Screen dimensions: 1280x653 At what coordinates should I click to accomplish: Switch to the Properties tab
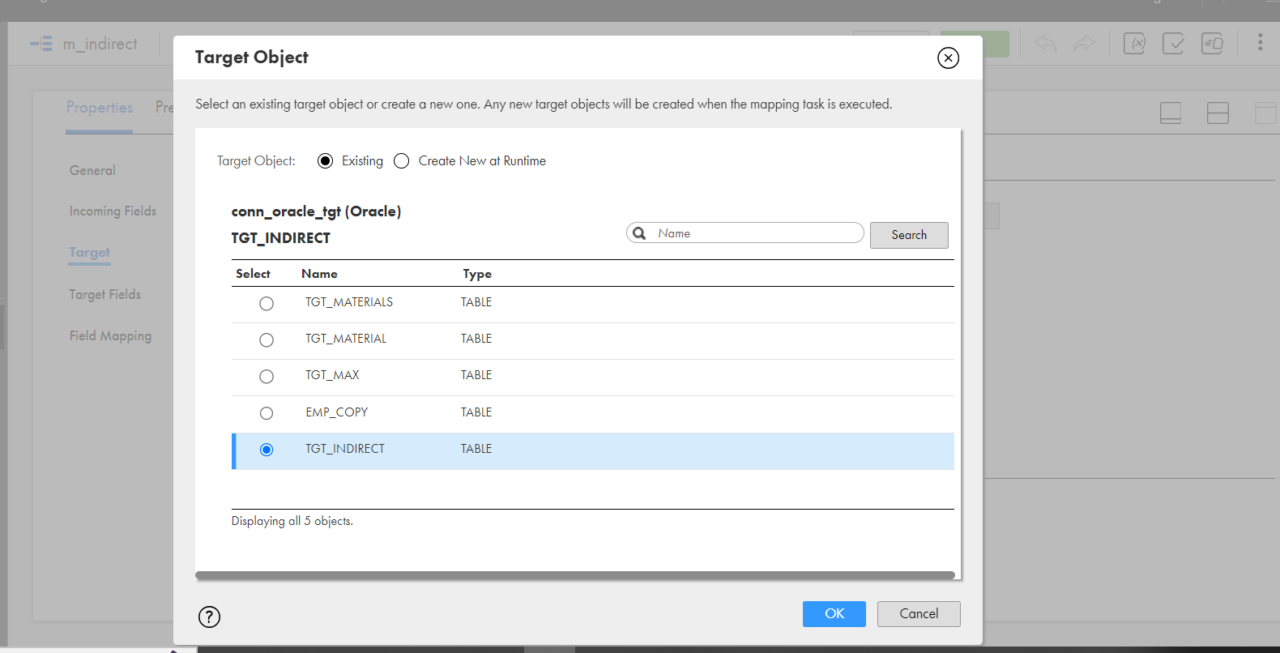pos(99,107)
